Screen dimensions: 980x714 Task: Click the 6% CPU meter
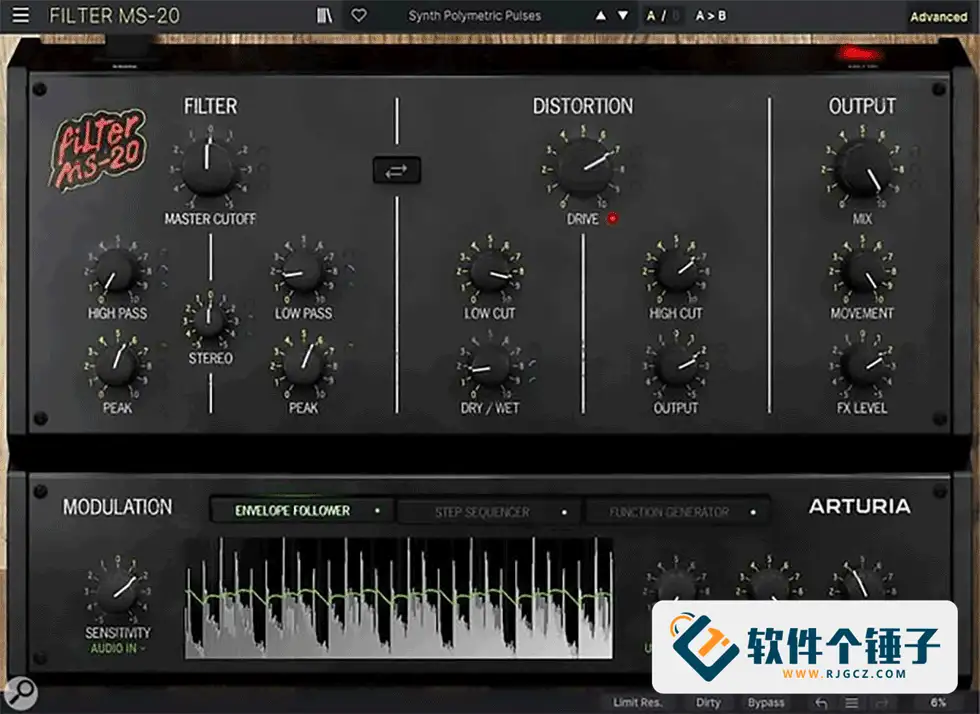pyautogui.click(x=938, y=703)
